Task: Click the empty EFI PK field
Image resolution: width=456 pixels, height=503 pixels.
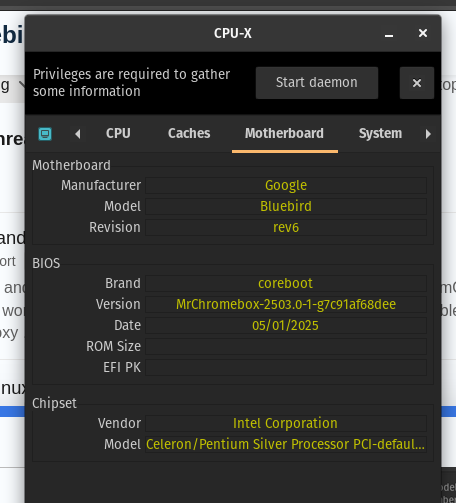Action: coord(286,368)
